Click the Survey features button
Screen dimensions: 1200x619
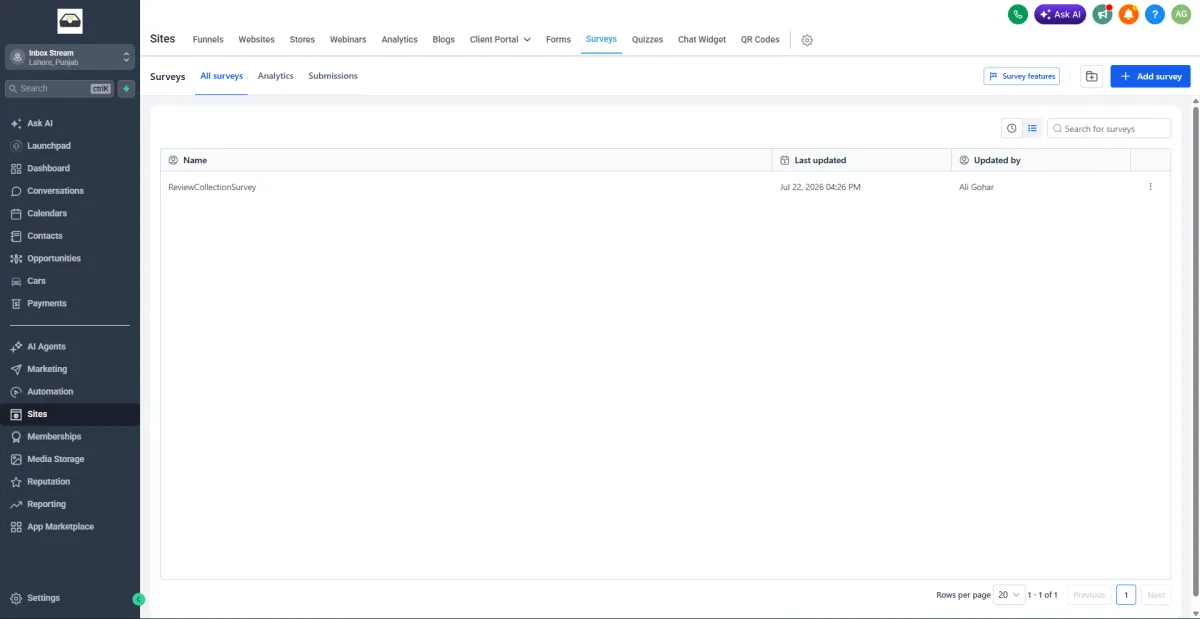pyautogui.click(x=1022, y=76)
